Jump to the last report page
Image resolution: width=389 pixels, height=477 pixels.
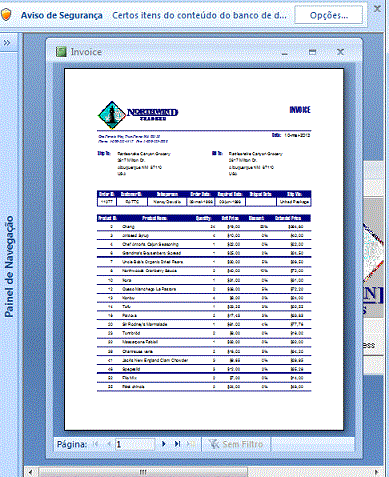[177, 444]
